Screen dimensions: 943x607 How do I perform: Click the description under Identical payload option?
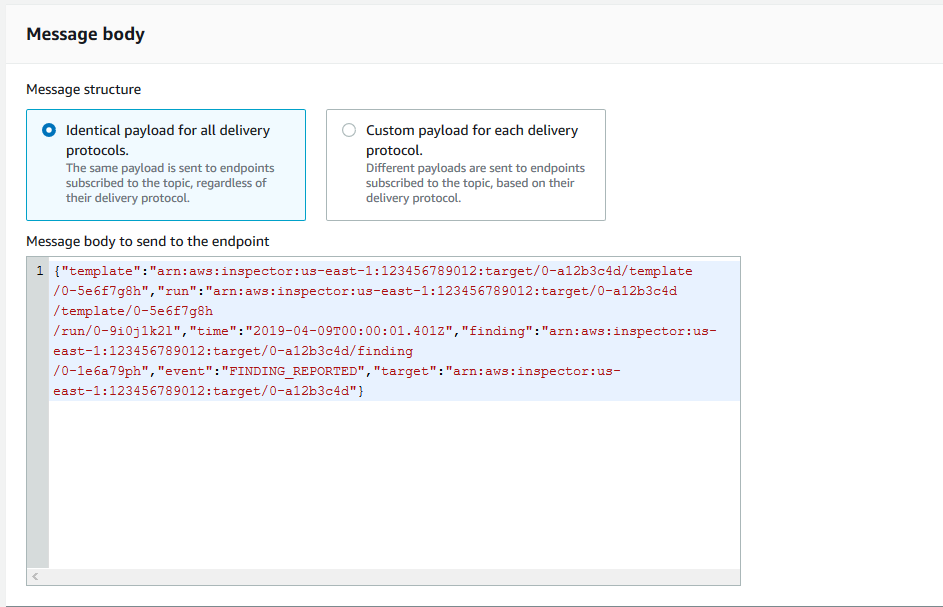coord(170,183)
